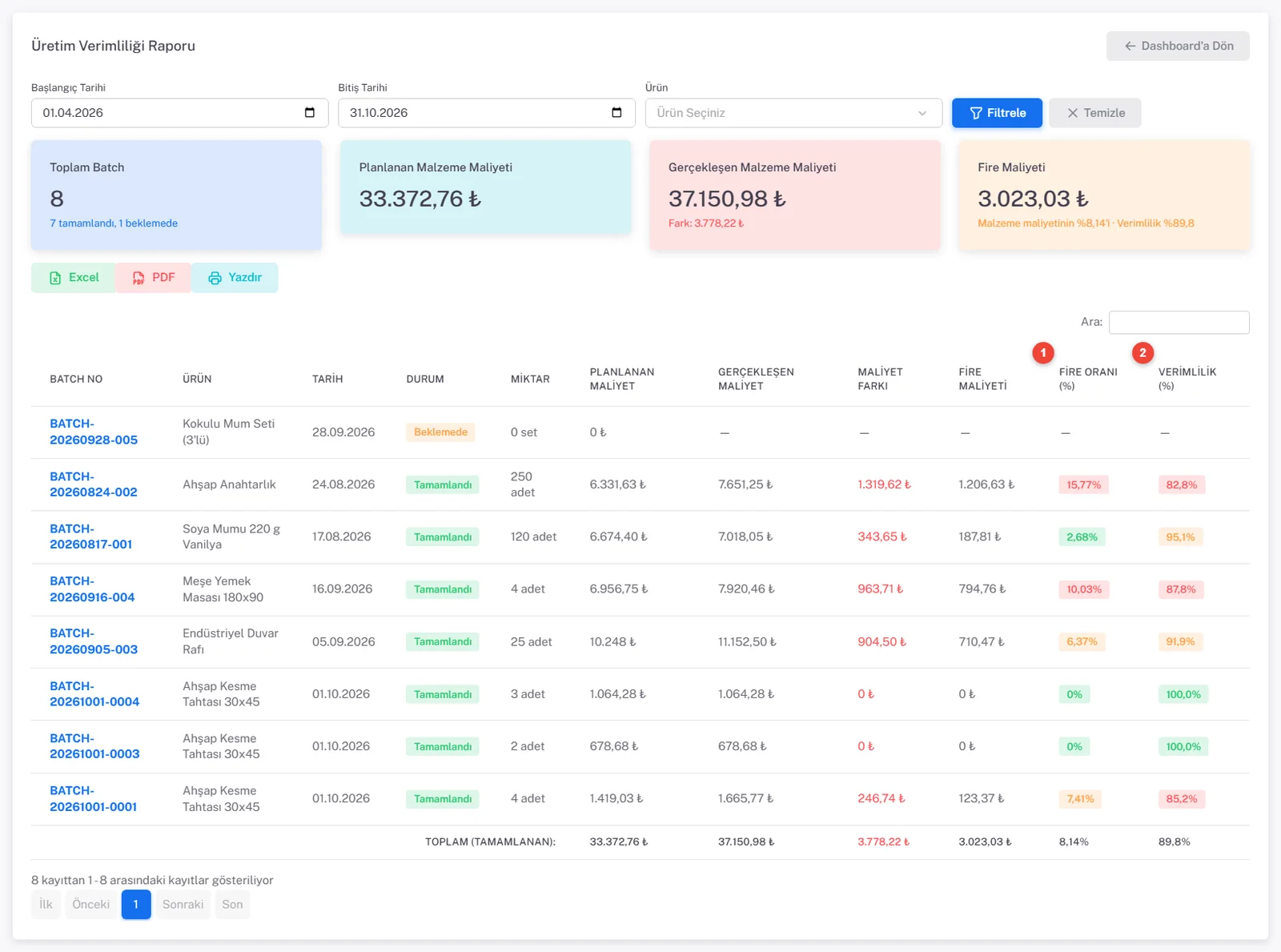1281x952 pixels.
Task: Open batch link BATCH-20261001-0004
Action: [x=94, y=694]
